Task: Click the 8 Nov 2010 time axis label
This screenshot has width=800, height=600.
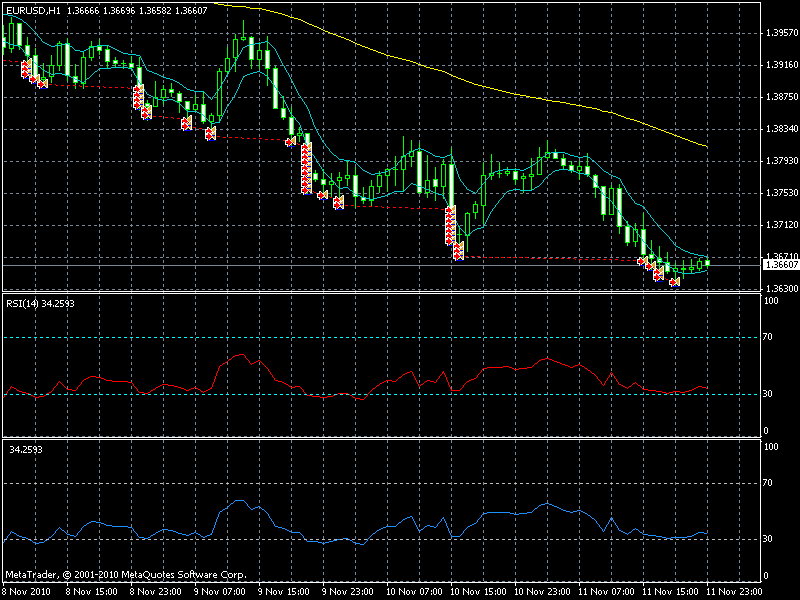Action: point(27,592)
